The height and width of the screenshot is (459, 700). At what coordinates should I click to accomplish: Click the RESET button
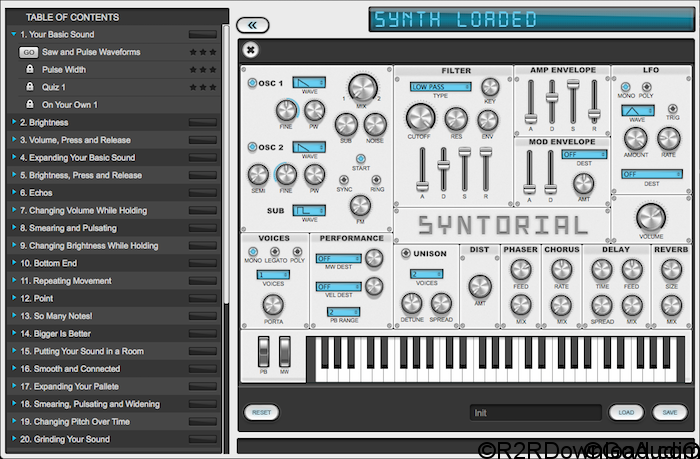(262, 412)
